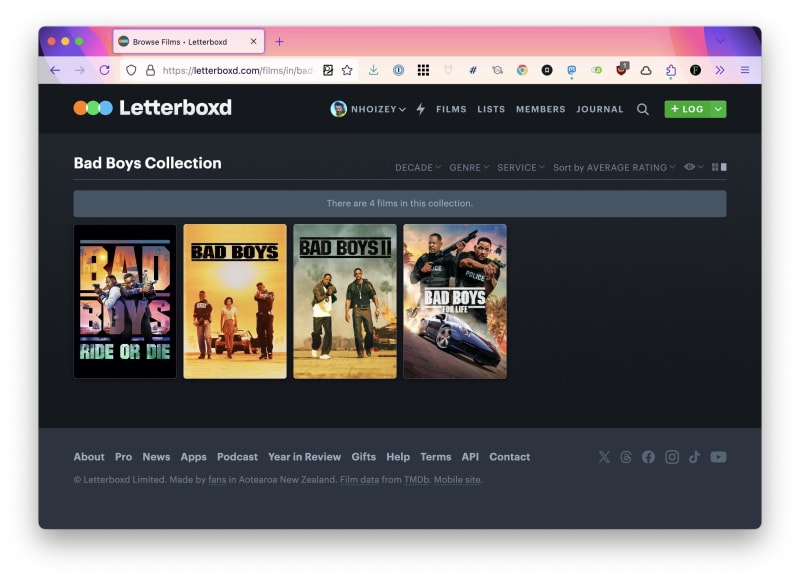Screen dimensions: 800x580
Task: Close the Browse Films tab
Action: [x=254, y=41]
